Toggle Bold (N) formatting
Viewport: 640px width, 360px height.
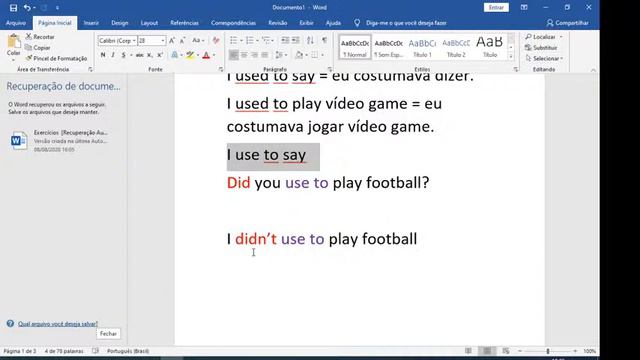point(103,55)
